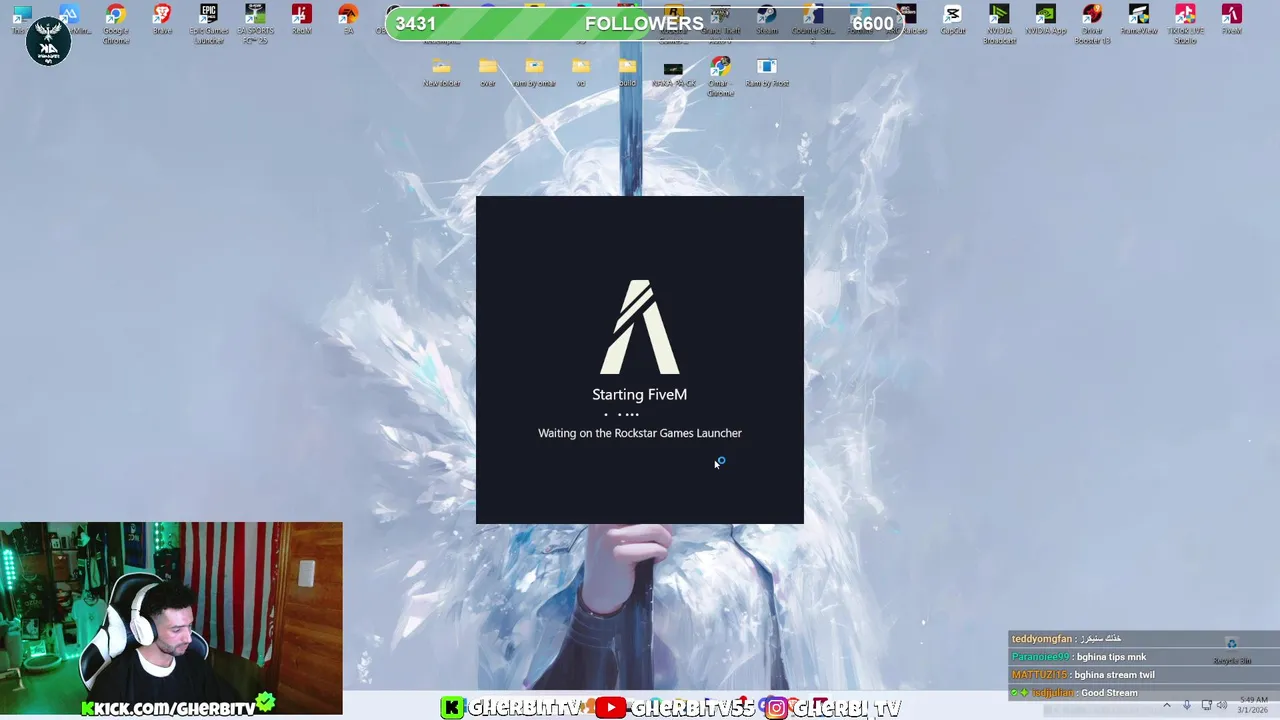Launch Brave browser desktop icon
The image size is (1280, 720).
[x=162, y=19]
